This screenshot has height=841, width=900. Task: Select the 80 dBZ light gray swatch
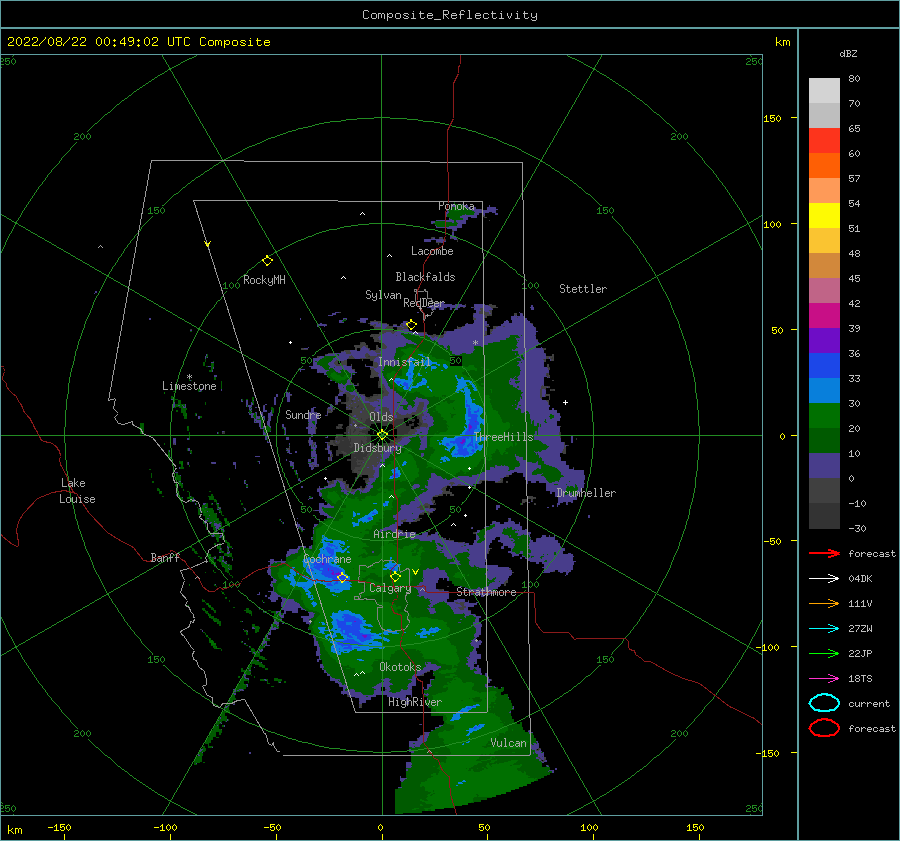coord(824,90)
